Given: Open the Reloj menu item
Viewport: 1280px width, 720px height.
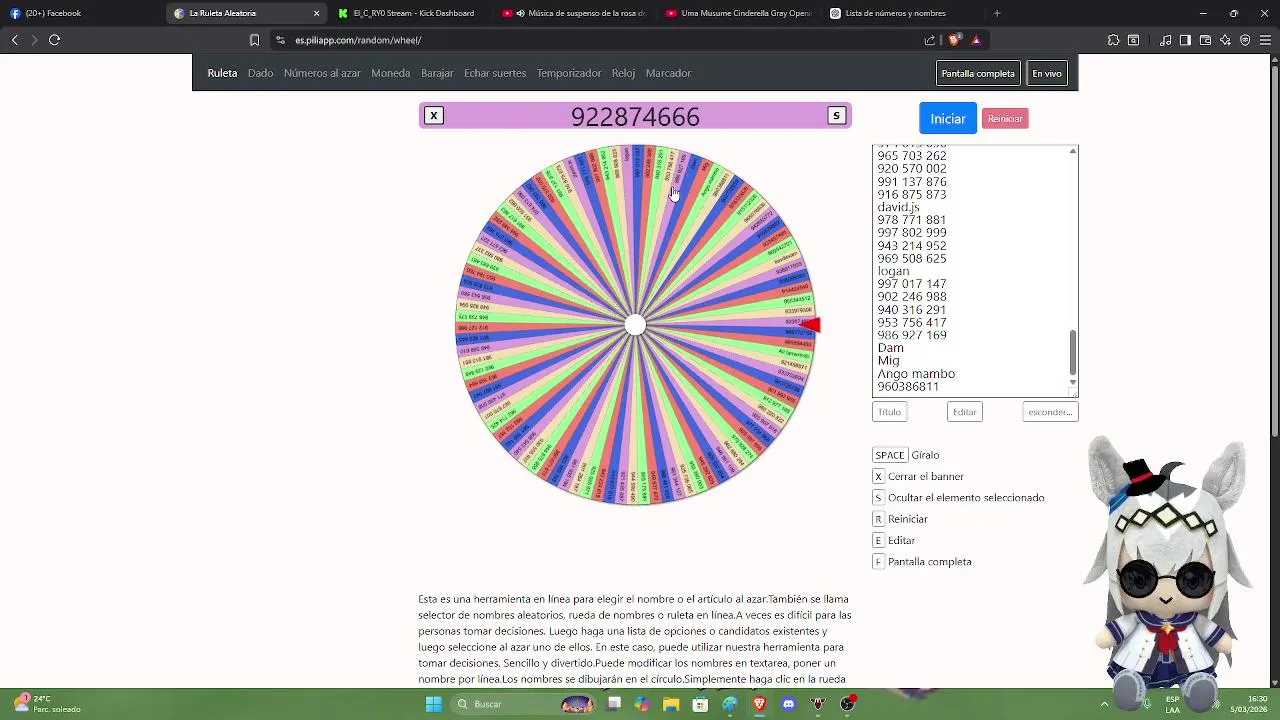Looking at the screenshot, I should pyautogui.click(x=623, y=73).
